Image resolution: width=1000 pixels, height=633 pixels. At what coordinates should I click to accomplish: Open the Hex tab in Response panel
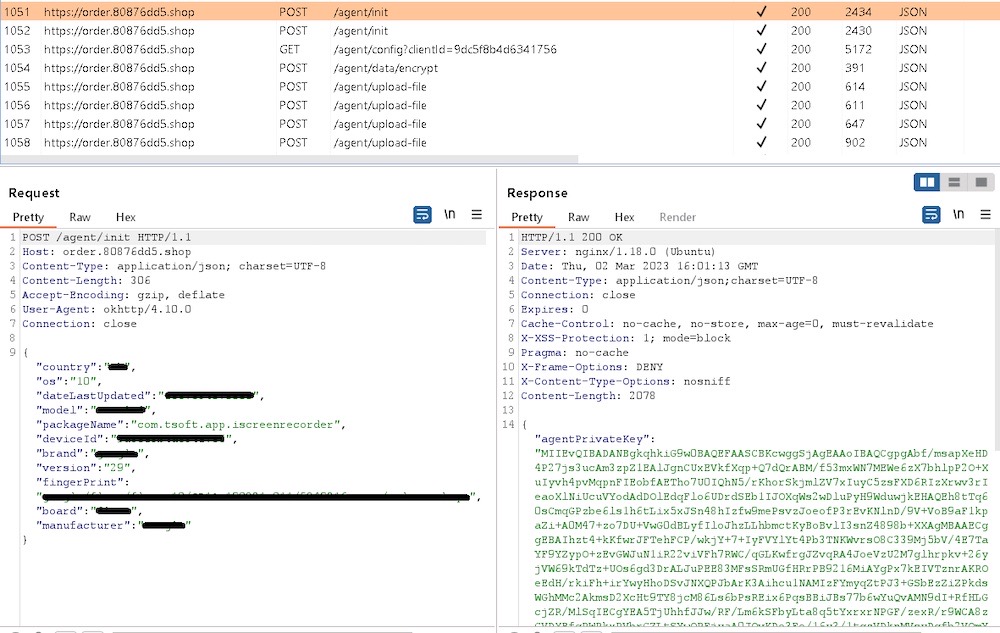(x=624, y=217)
